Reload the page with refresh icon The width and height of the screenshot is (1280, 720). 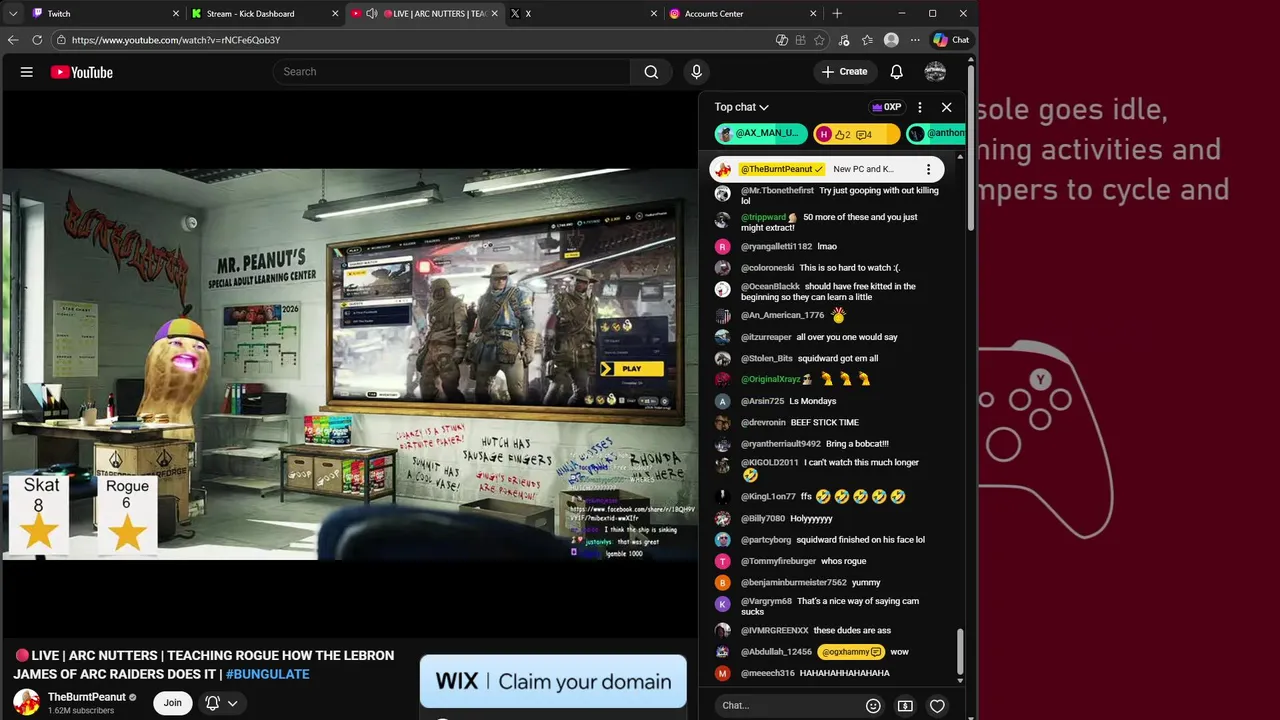tap(37, 40)
